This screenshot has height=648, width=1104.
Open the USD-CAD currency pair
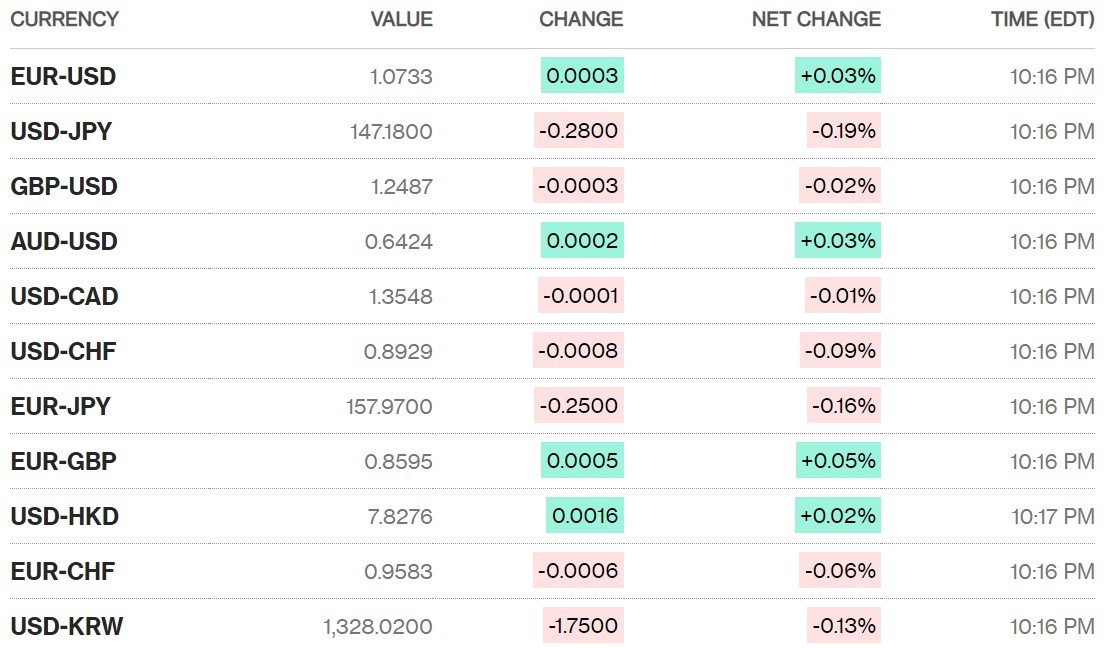64,296
